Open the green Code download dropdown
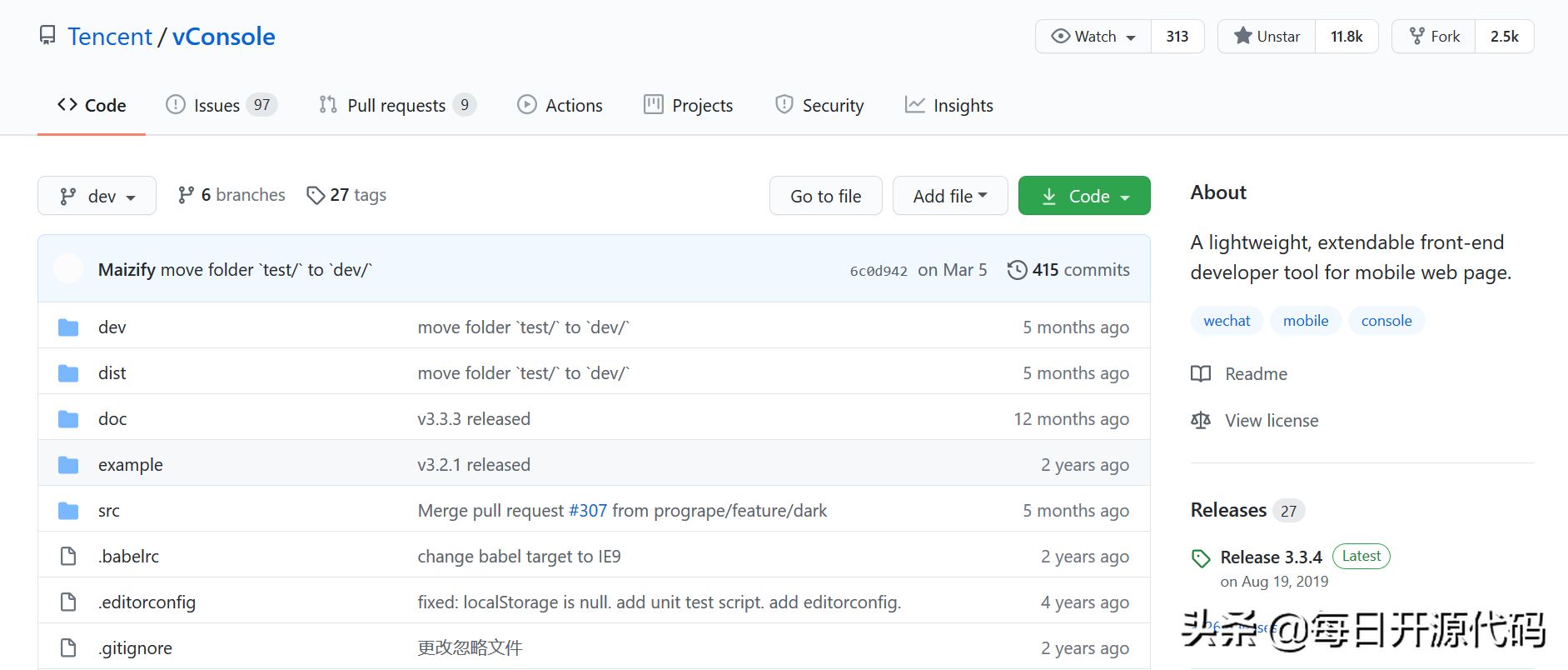The height and width of the screenshot is (670, 1568). (1084, 196)
